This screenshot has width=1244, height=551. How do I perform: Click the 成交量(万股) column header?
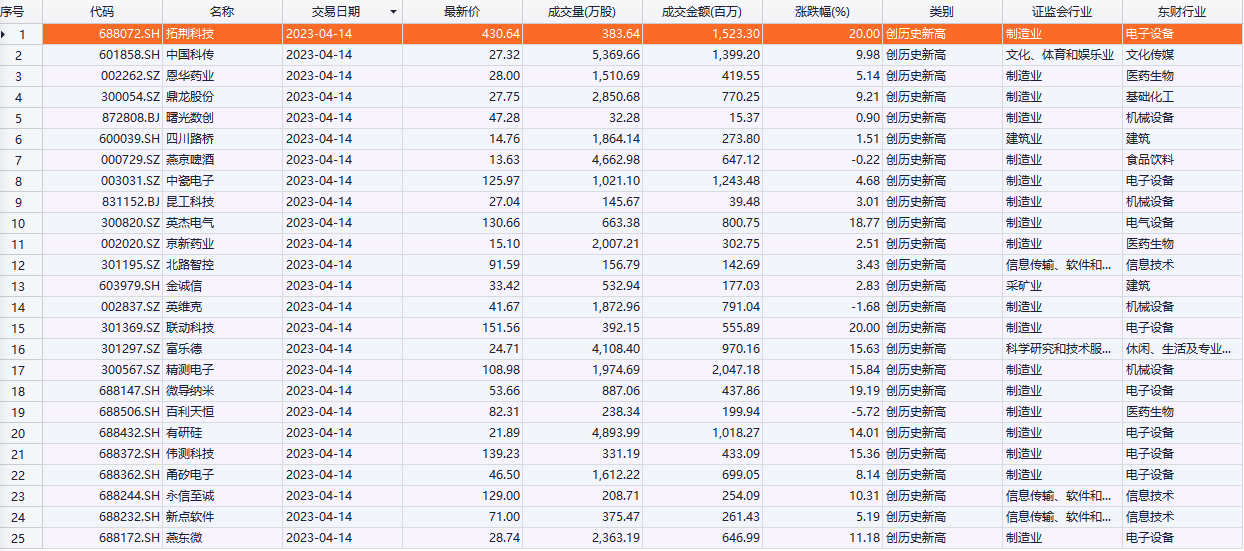coord(582,12)
